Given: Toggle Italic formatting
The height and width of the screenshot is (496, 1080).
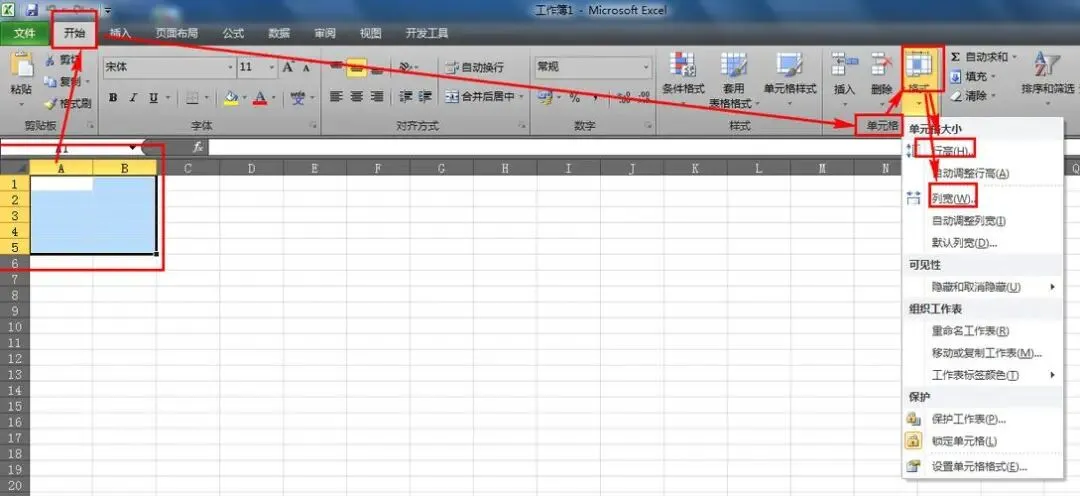Looking at the screenshot, I should point(134,98).
